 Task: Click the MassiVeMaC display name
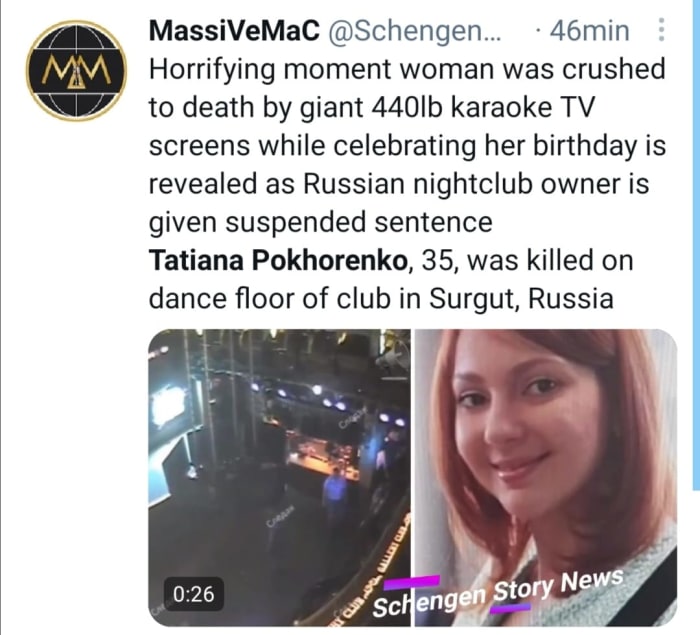tap(234, 31)
